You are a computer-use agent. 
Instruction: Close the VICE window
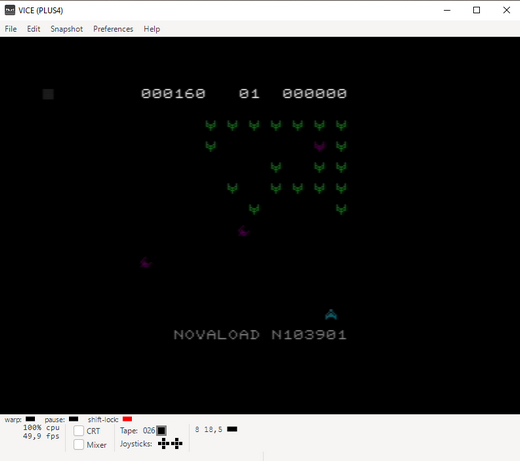(x=507, y=10)
